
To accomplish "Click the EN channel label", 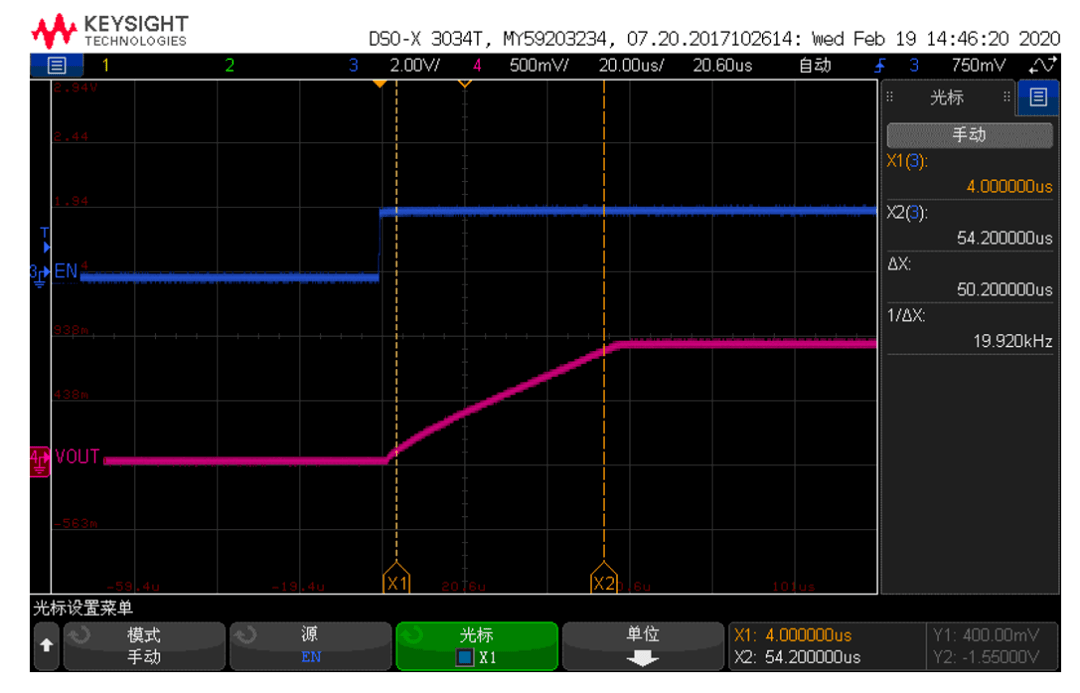I will (x=65, y=271).
